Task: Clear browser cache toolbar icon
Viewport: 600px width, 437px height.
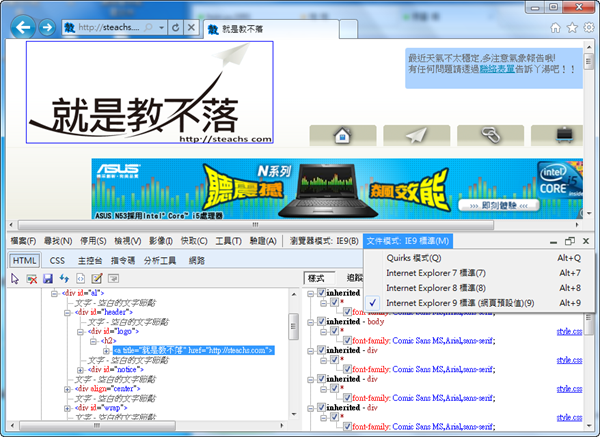Action: click(x=31, y=279)
